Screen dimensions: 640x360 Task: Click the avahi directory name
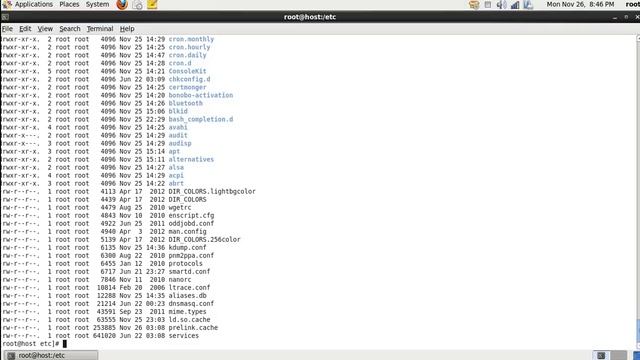coord(178,127)
